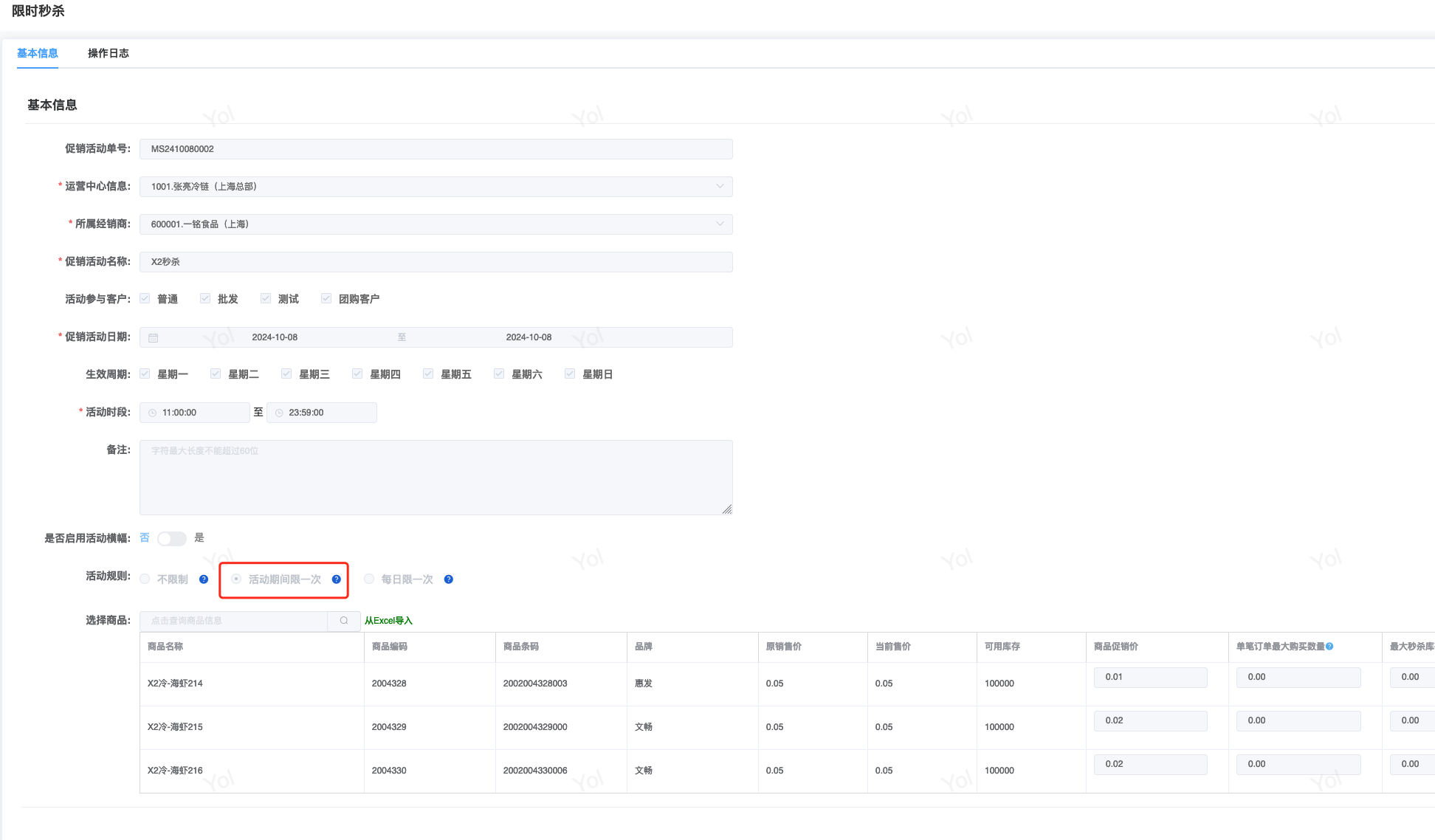Click help icon next to 每日限一次
Viewport: 1435px width, 840px height.
pyautogui.click(x=449, y=579)
